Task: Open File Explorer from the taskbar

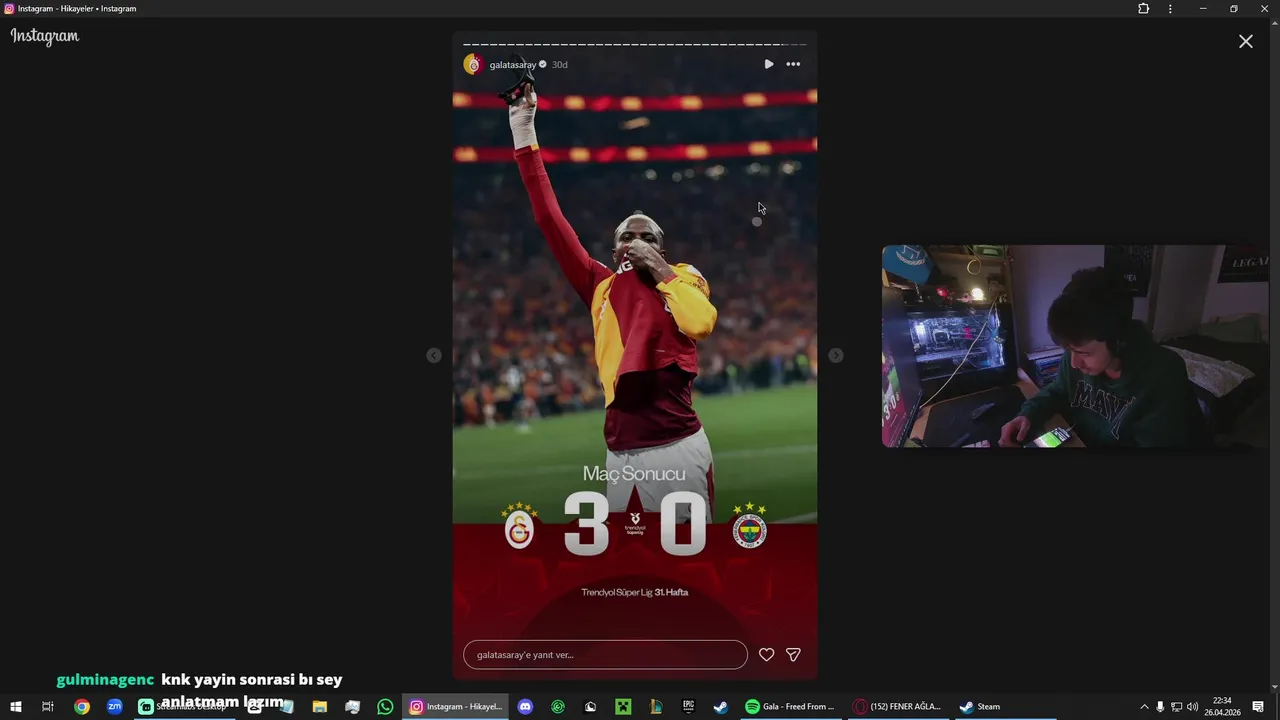Action: point(320,707)
